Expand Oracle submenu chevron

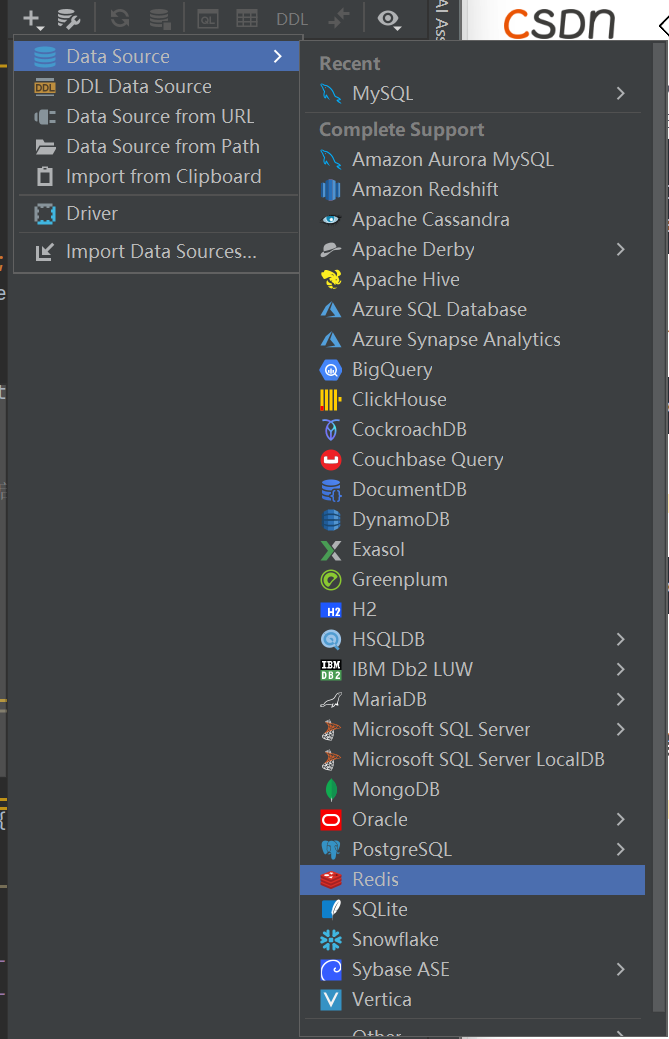(620, 819)
